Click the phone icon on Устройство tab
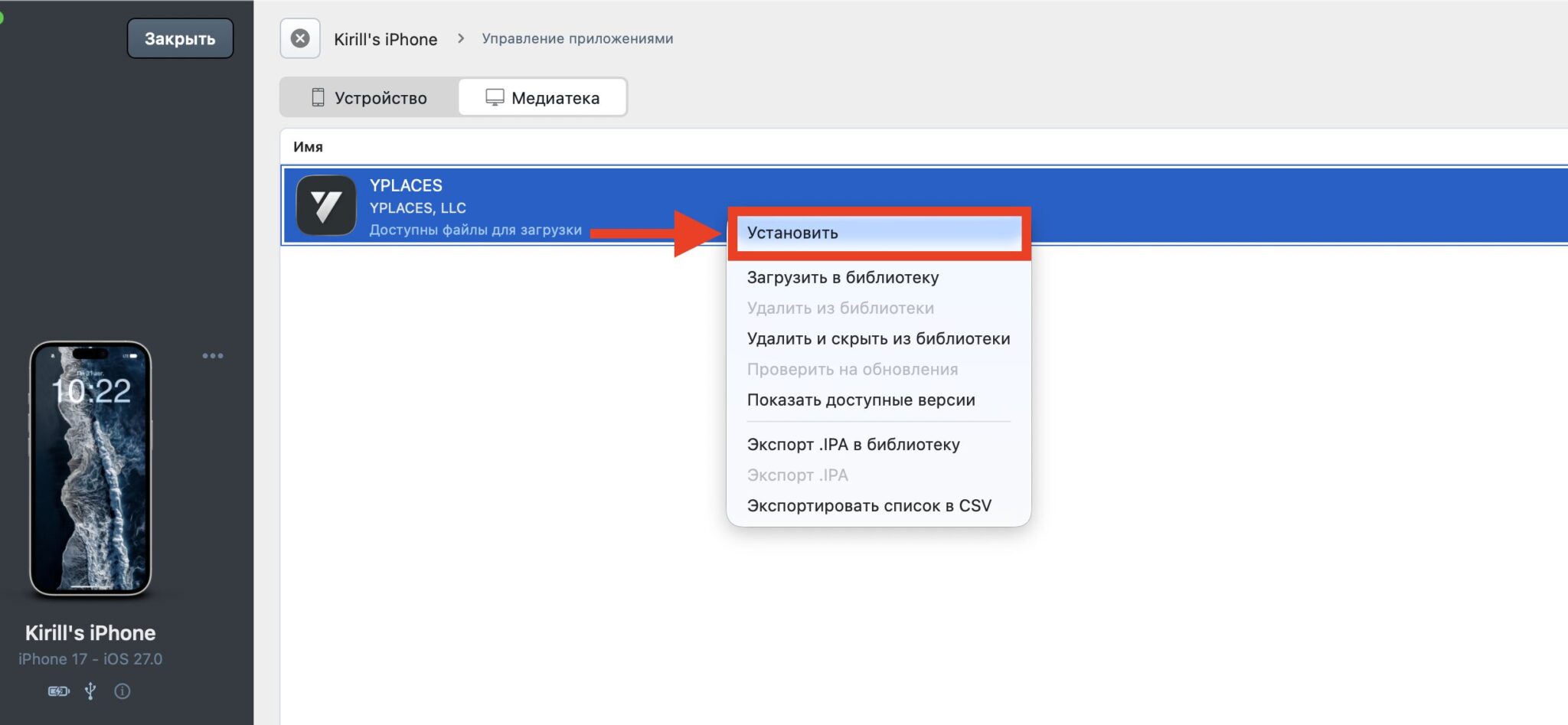This screenshot has height=725, width=1568. pos(318,98)
